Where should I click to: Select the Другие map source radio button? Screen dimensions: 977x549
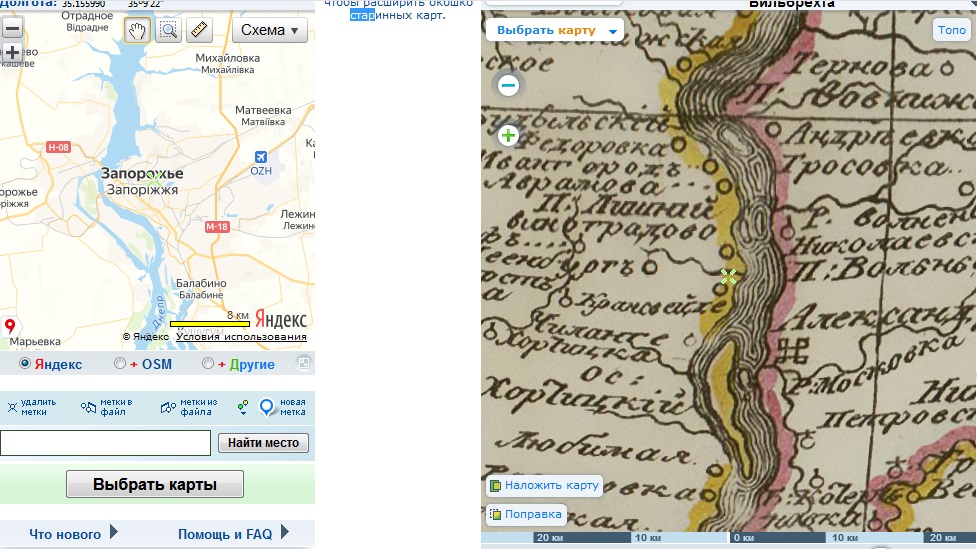click(x=208, y=364)
